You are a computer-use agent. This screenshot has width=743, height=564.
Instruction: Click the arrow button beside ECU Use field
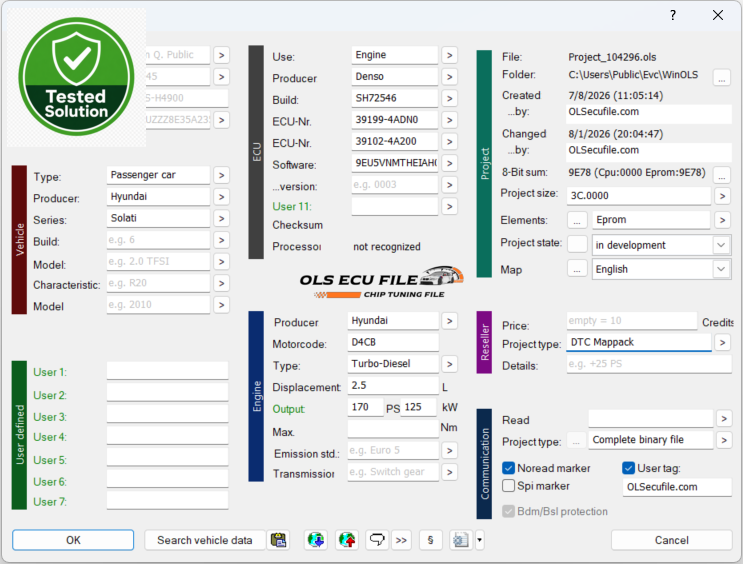(449, 55)
